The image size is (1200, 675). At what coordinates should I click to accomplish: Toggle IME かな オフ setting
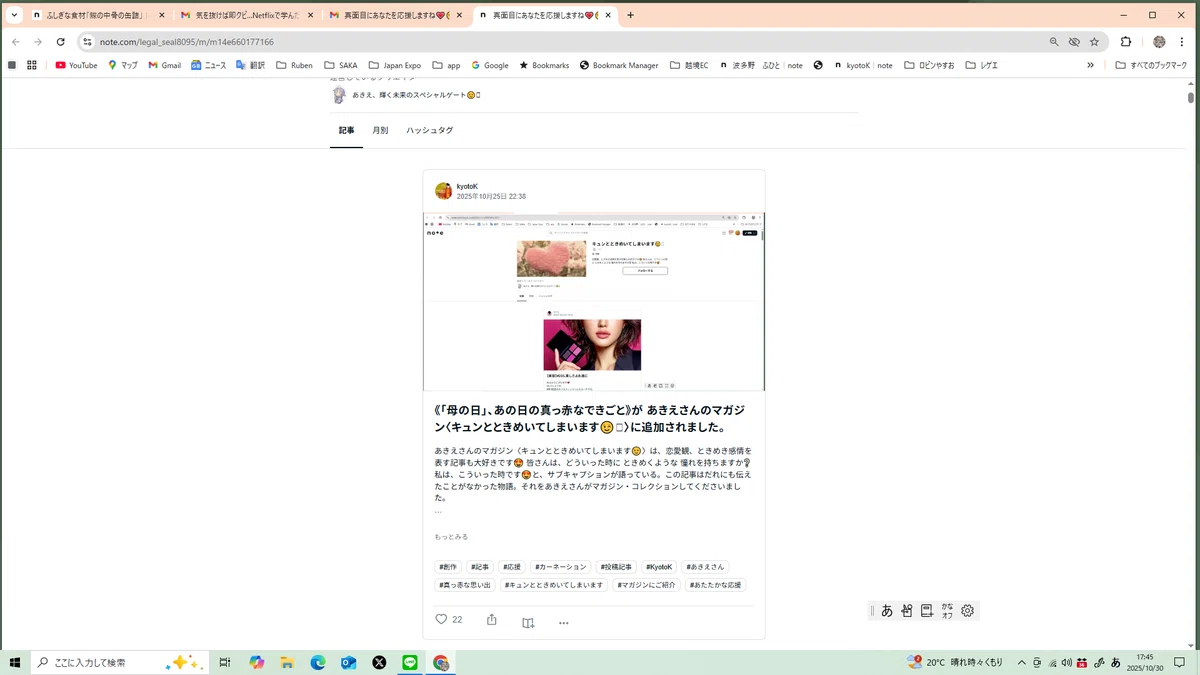947,610
